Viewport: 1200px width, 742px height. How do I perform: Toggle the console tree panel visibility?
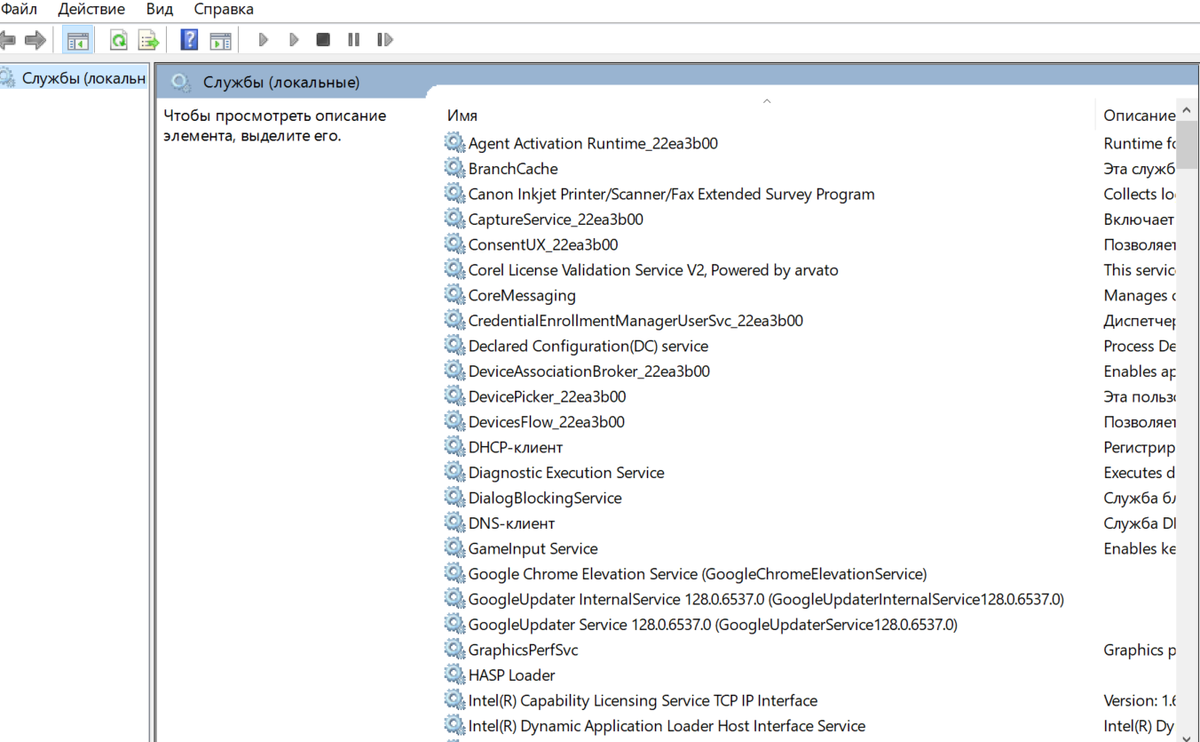[76, 39]
